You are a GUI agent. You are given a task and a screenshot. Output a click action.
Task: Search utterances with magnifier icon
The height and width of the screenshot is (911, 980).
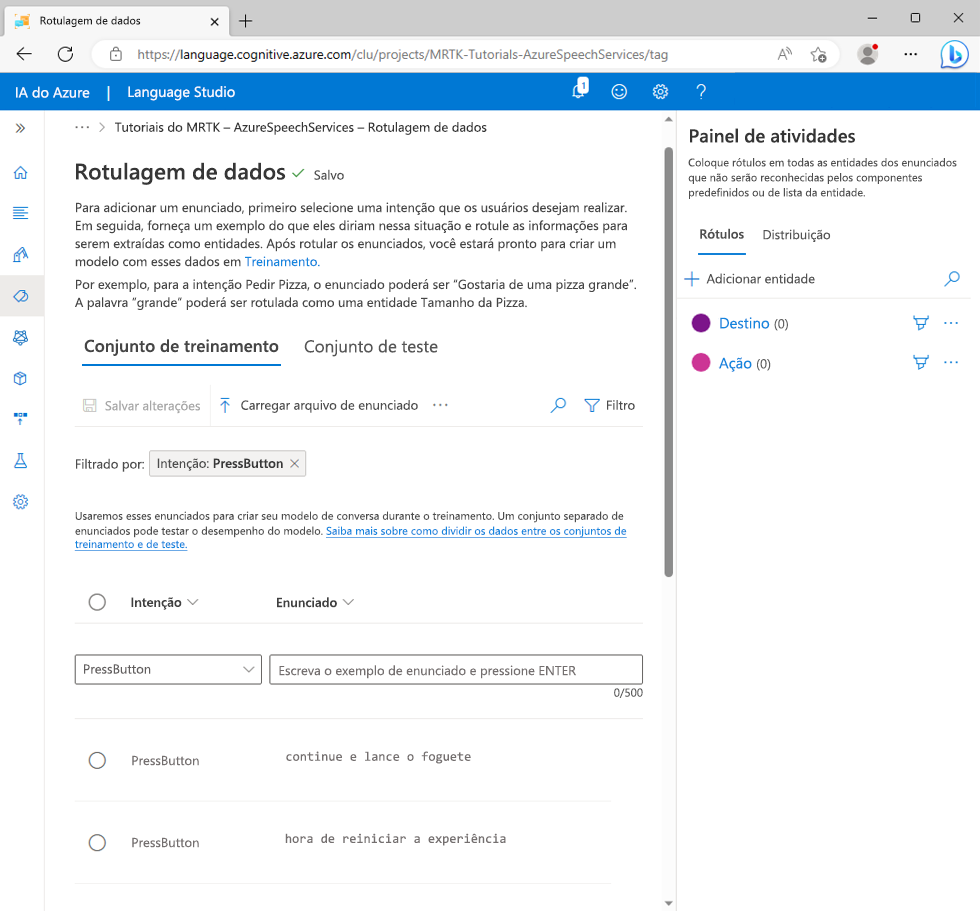[558, 406]
